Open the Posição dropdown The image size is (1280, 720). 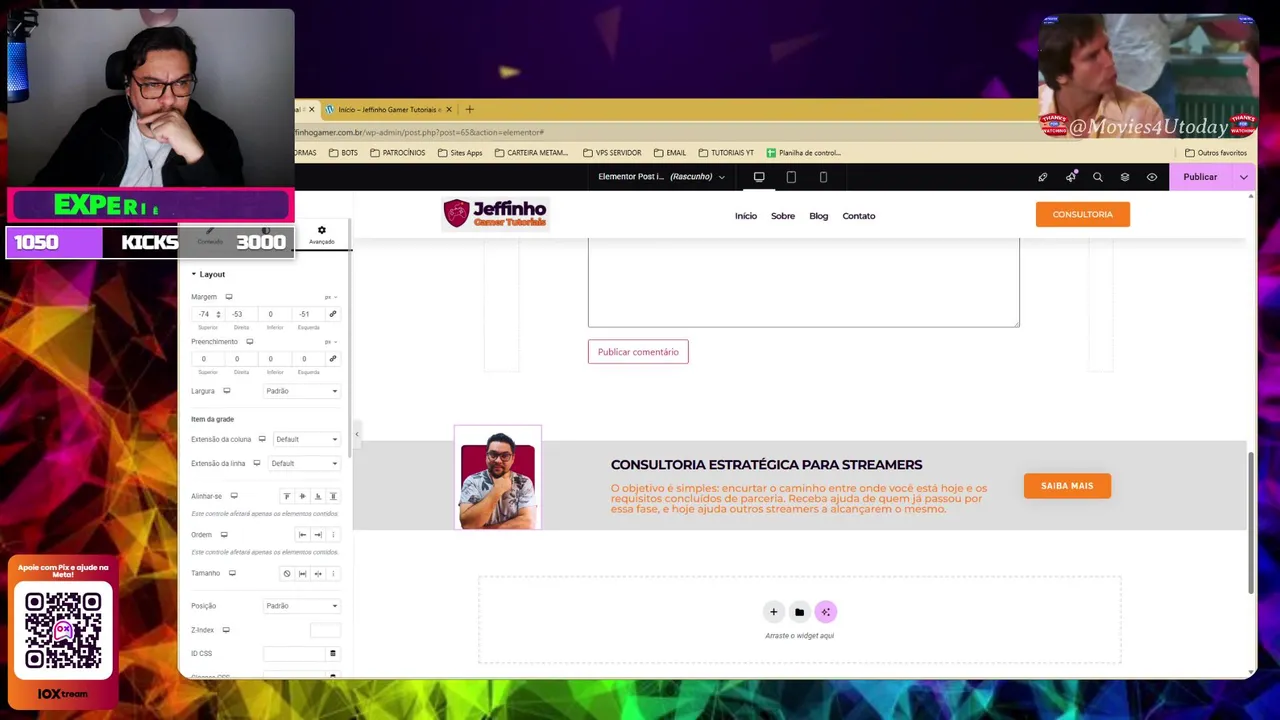click(302, 606)
